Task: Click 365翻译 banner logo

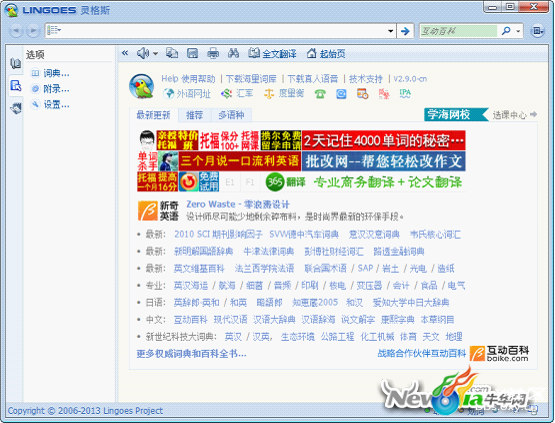Action: coord(285,182)
